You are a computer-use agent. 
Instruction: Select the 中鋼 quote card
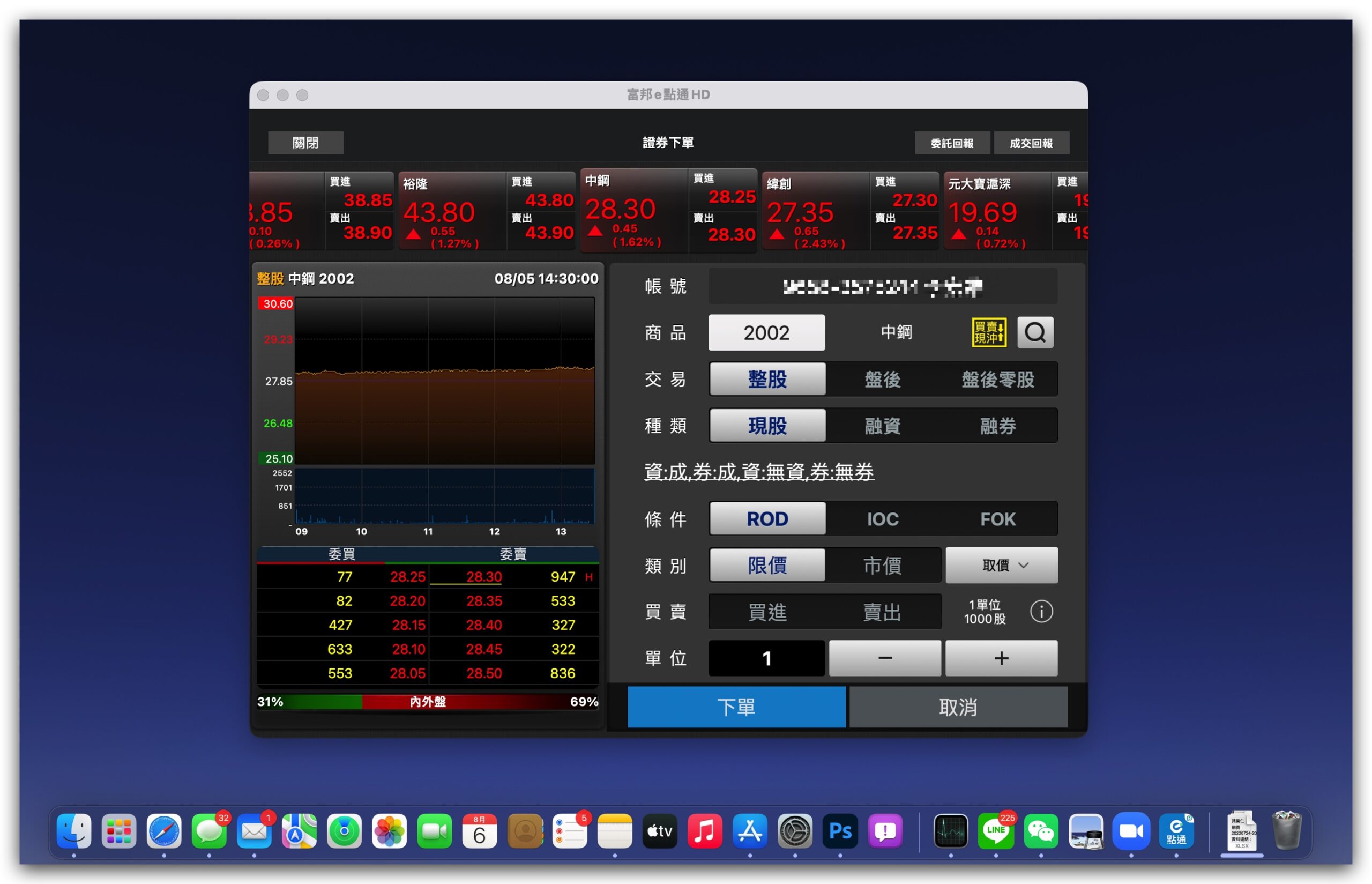[668, 210]
